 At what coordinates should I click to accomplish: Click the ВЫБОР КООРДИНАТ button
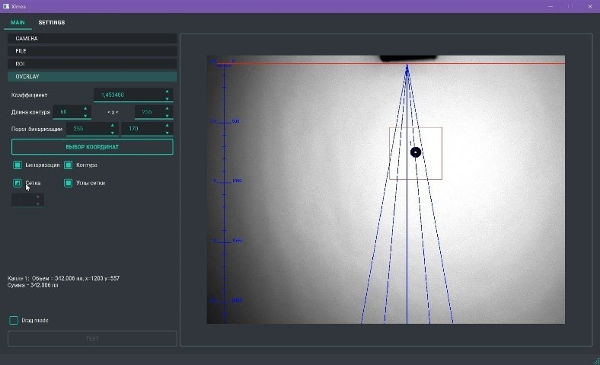(x=92, y=147)
